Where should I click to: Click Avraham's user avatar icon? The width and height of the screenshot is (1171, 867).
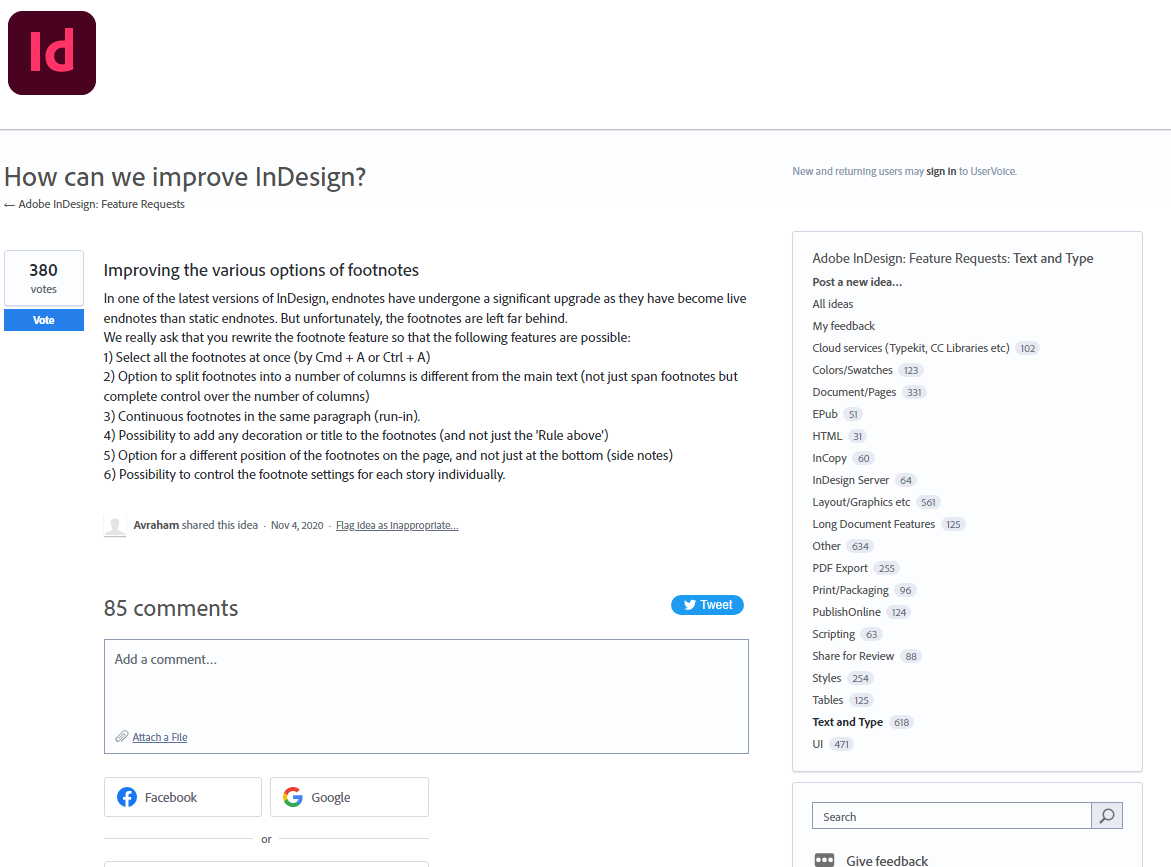[x=115, y=526]
